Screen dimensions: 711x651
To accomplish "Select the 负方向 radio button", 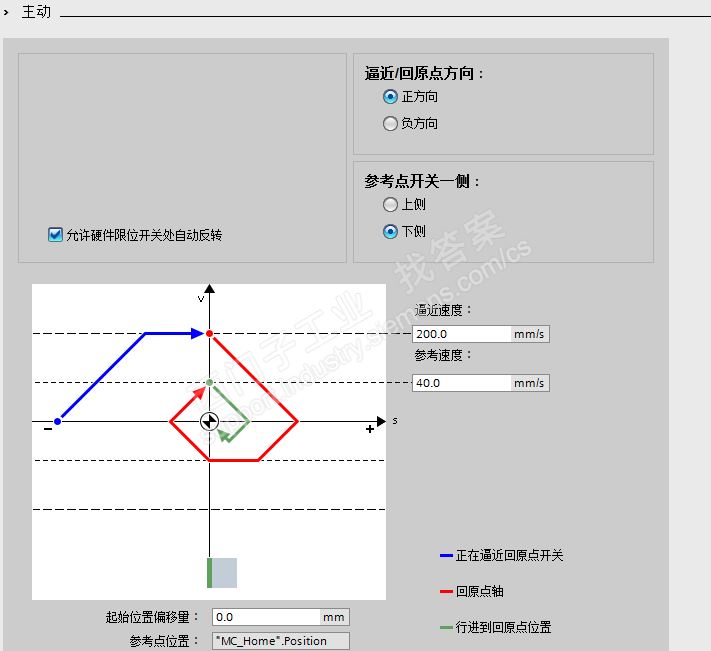I will tap(390, 123).
